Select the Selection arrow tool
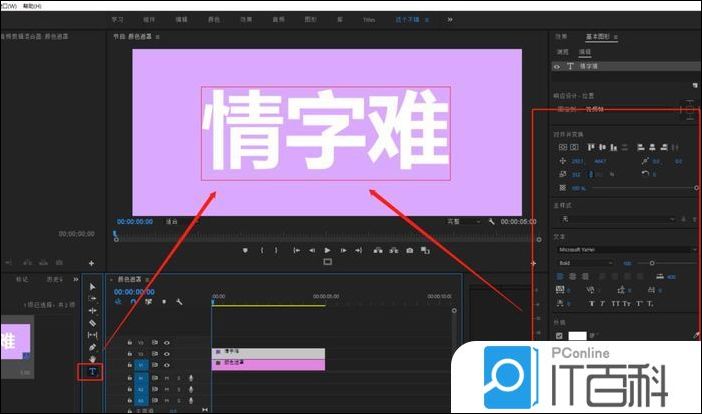The width and height of the screenshot is (702, 414). tap(92, 286)
